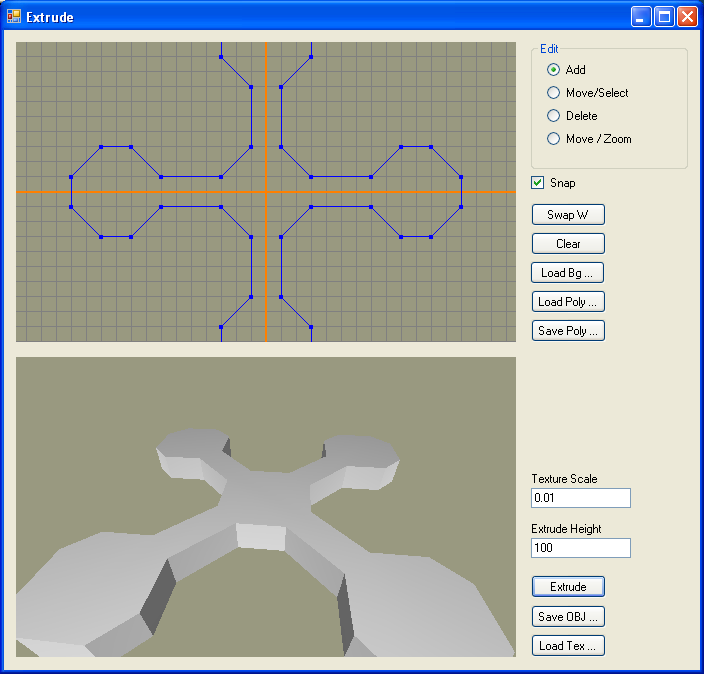Choose the Move/Select radio option
The height and width of the screenshot is (674, 704).
[x=553, y=93]
